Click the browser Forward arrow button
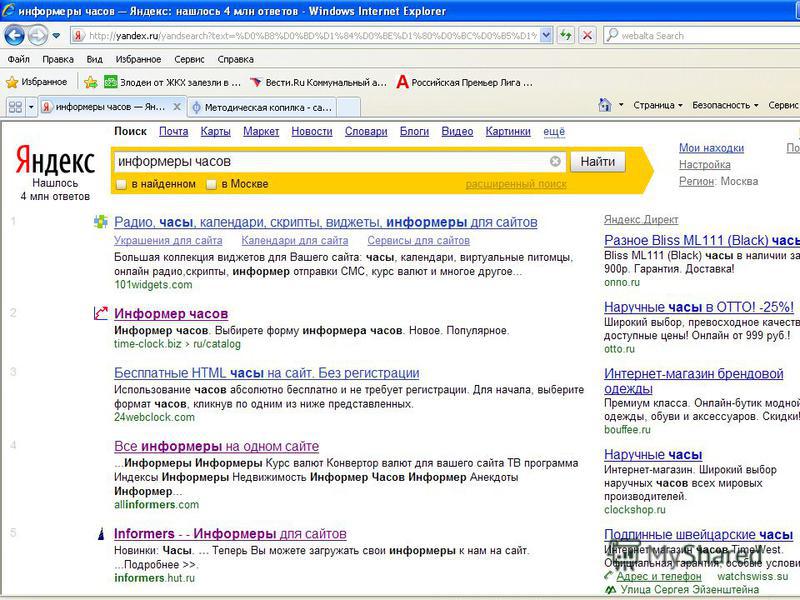 coord(37,35)
